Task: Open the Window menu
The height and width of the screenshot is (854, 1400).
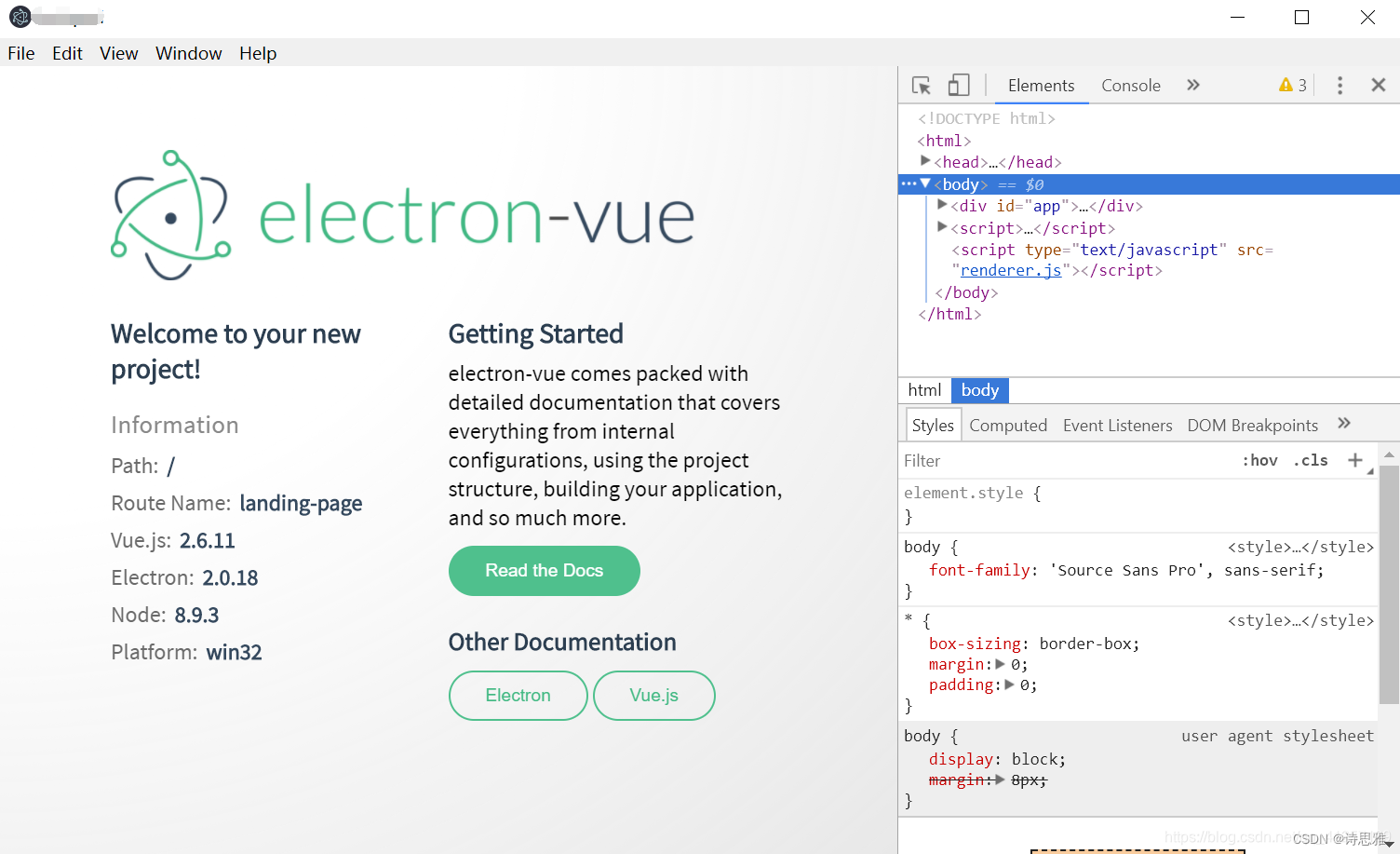Action: click(189, 53)
